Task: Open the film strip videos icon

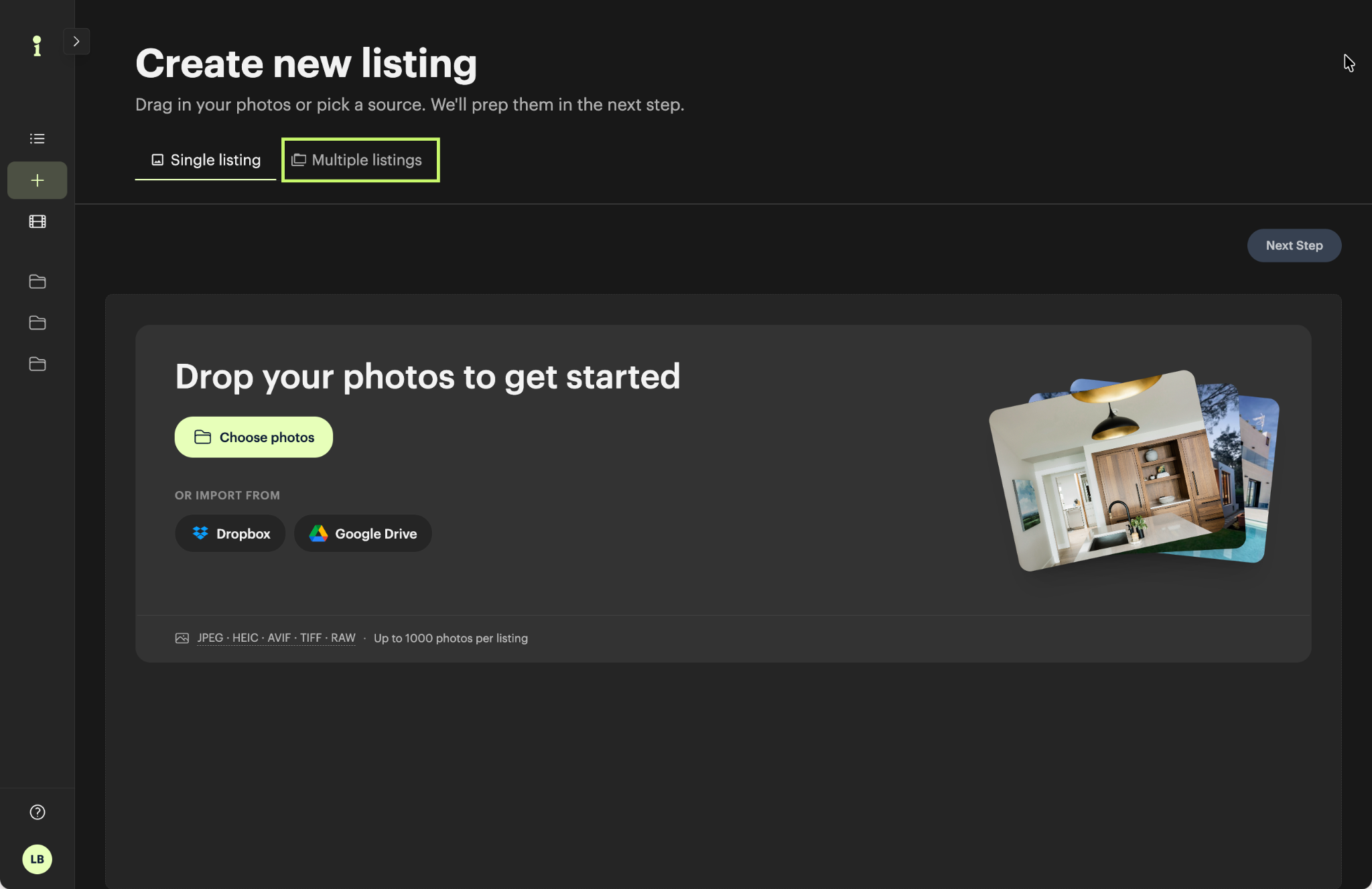Action: [38, 222]
